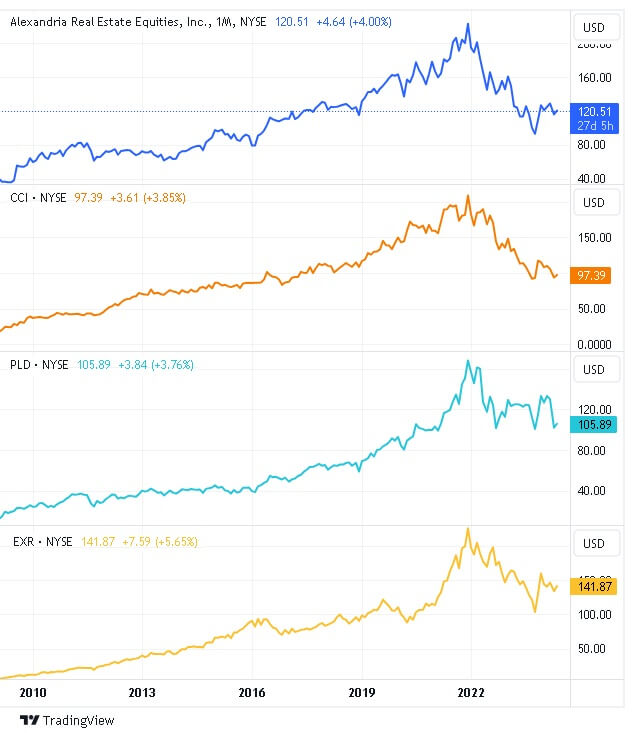The image size is (634, 733).
Task: Click the 2016 label on time axis
Action: pyautogui.click(x=252, y=692)
